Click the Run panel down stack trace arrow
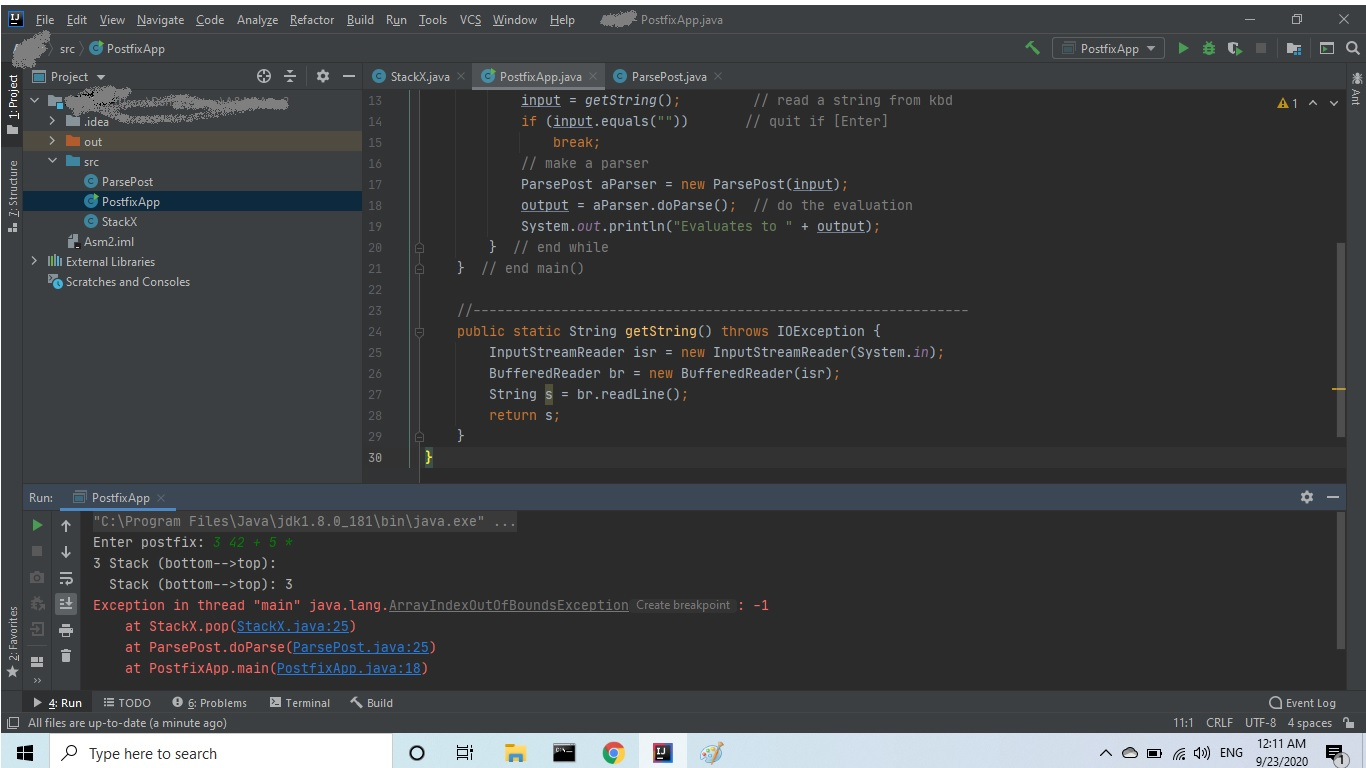This screenshot has width=1366, height=768. pos(66,551)
